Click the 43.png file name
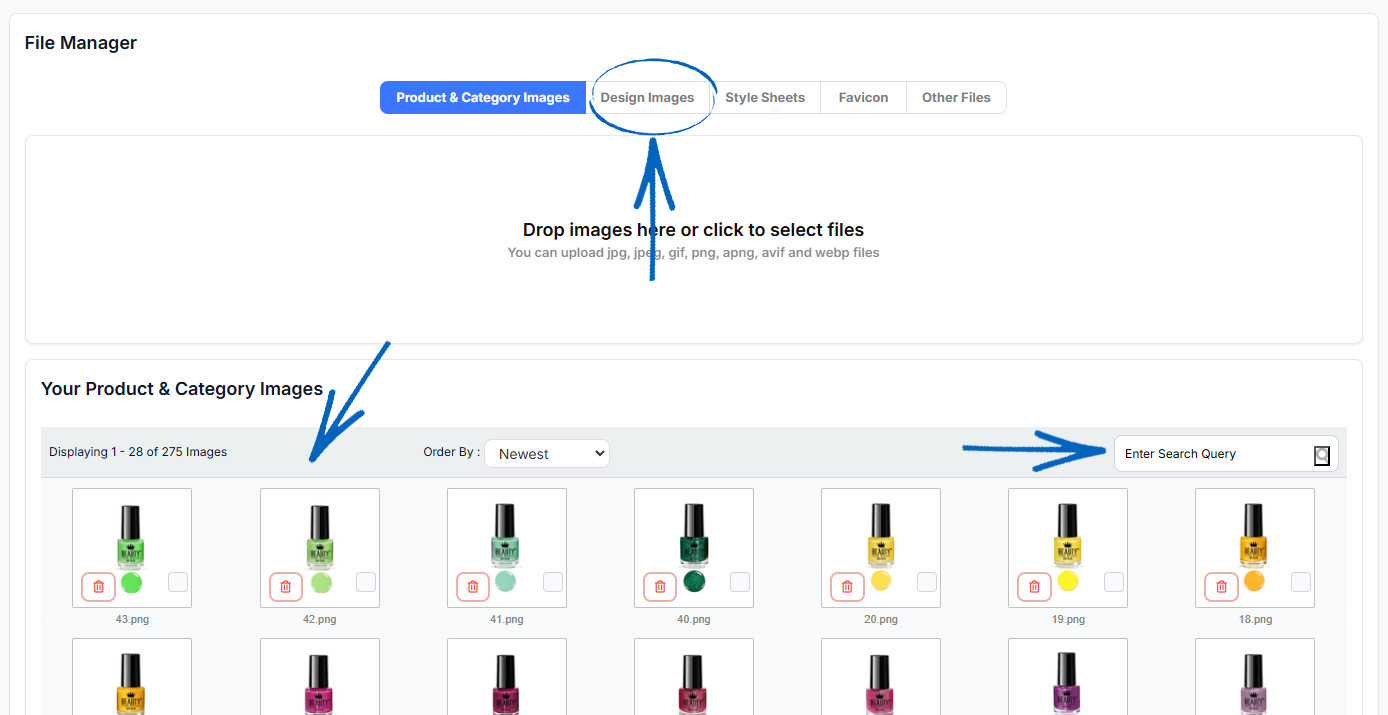 click(132, 620)
